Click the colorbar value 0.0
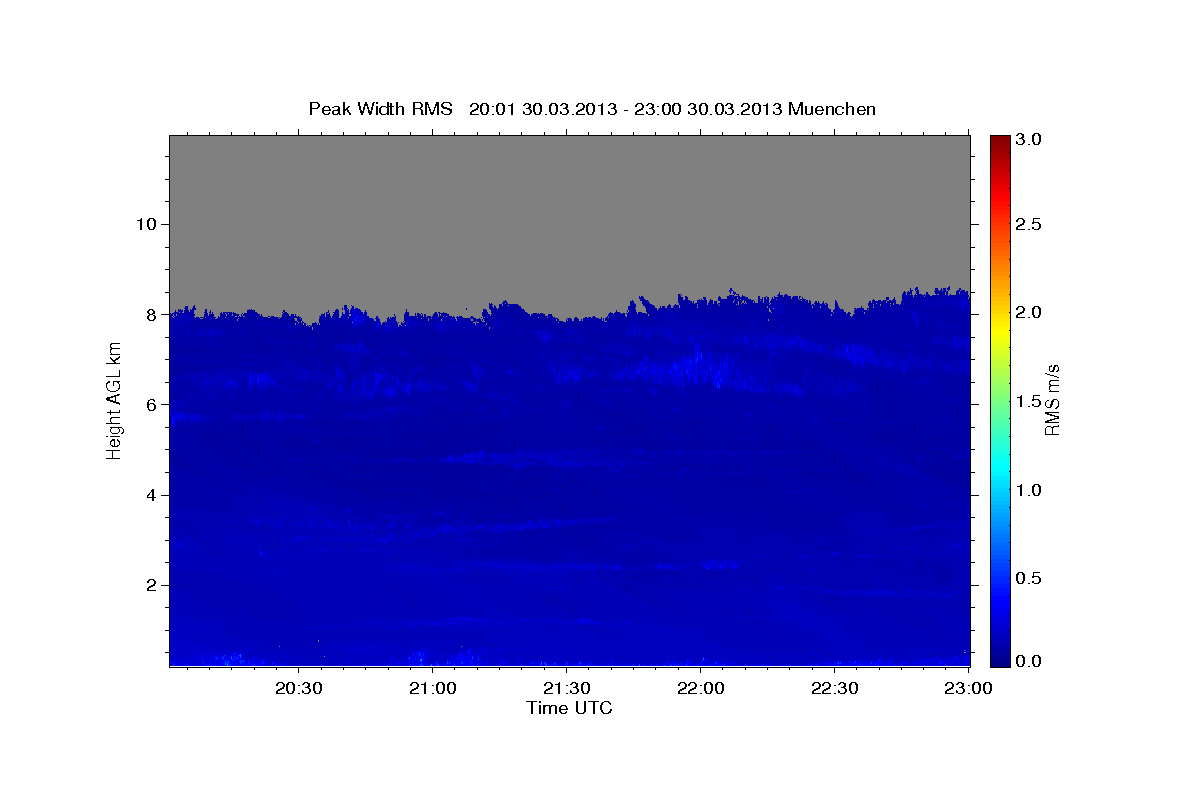Image resolution: width=1200 pixels, height=800 pixels. coord(1028,661)
